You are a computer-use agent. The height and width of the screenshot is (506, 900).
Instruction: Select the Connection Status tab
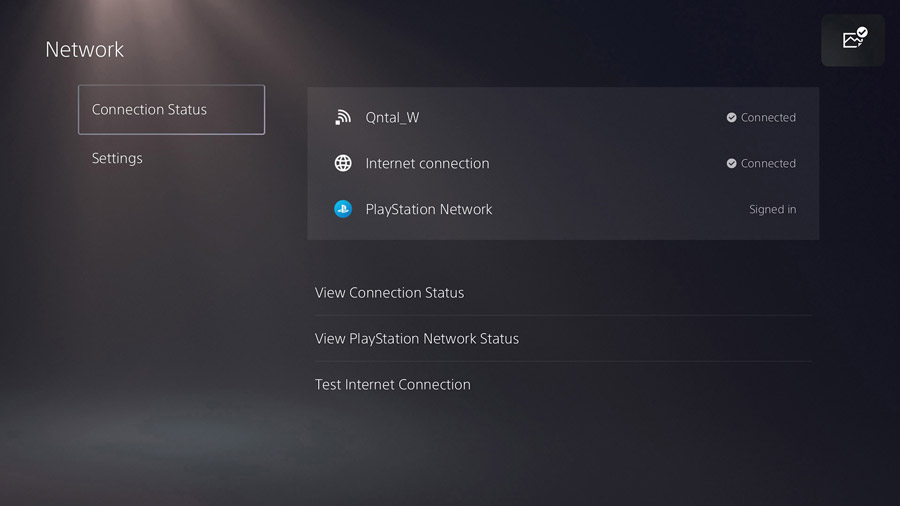[171, 110]
